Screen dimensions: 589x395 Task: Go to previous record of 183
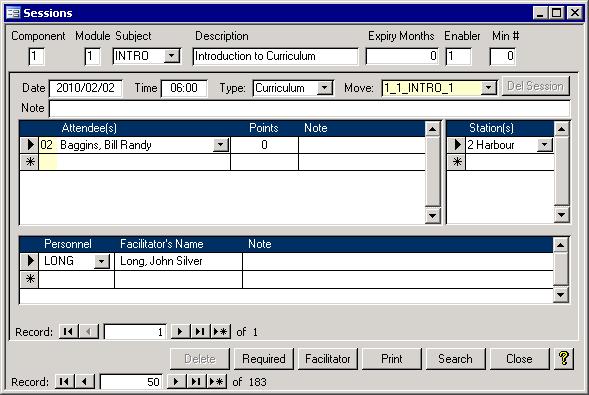85,382
